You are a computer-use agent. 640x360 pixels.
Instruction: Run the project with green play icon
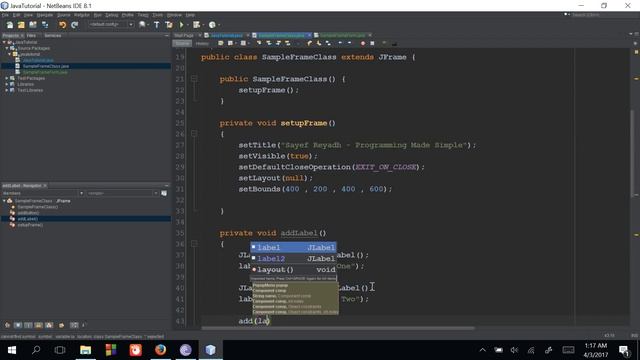tap(182, 25)
